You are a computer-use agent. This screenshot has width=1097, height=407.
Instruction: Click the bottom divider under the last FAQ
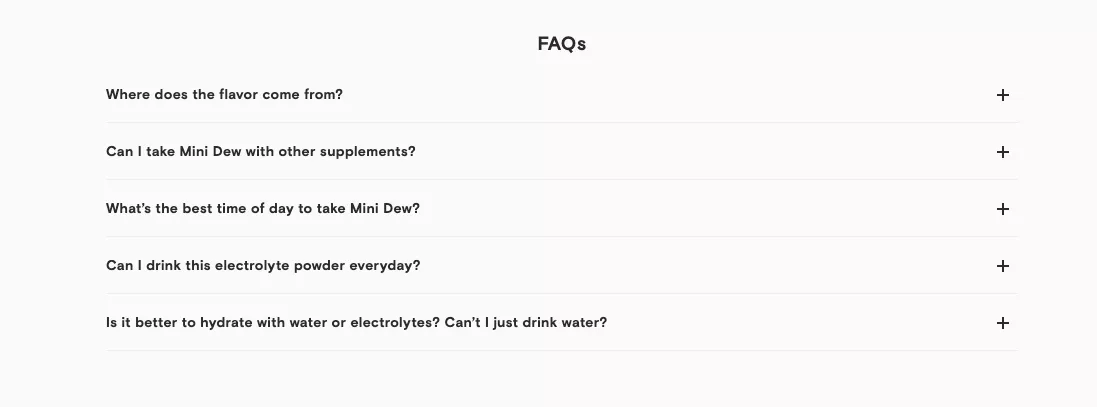pos(561,351)
